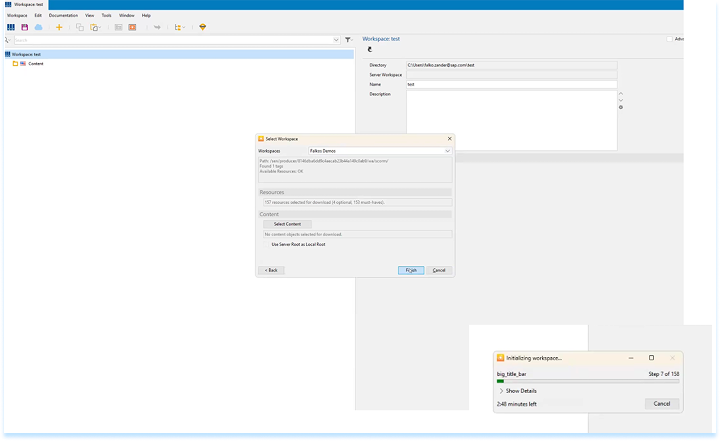Toggle the Advanced checkbox at top right
This screenshot has width=720, height=441.
point(669,39)
